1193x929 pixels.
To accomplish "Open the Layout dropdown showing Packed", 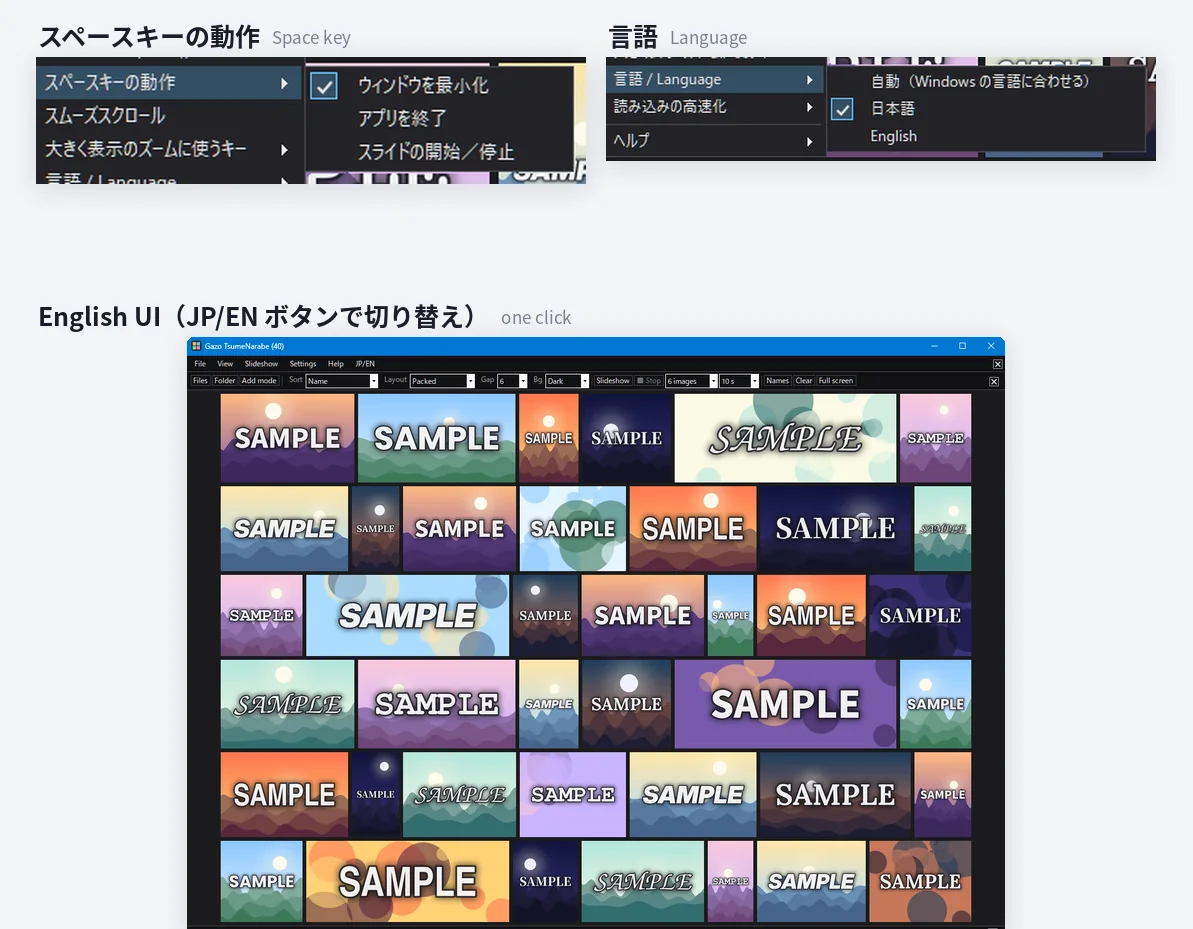I will [x=442, y=381].
